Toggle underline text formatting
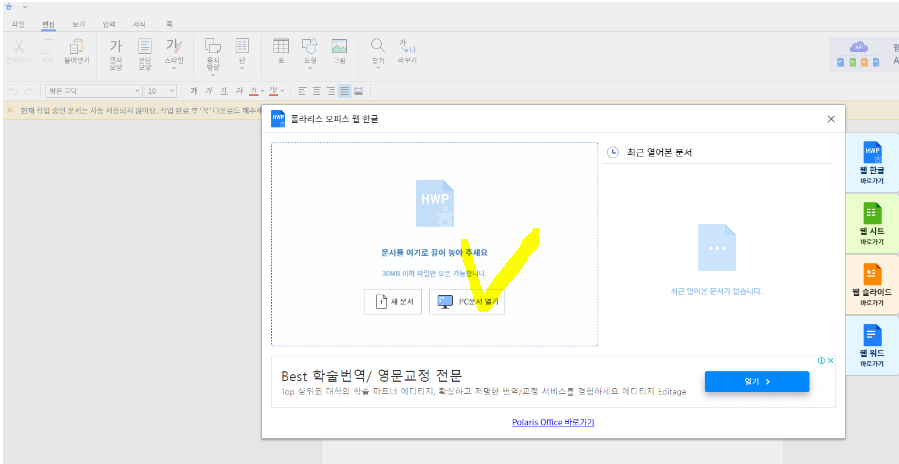The width and height of the screenshot is (899, 464). tap(224, 91)
